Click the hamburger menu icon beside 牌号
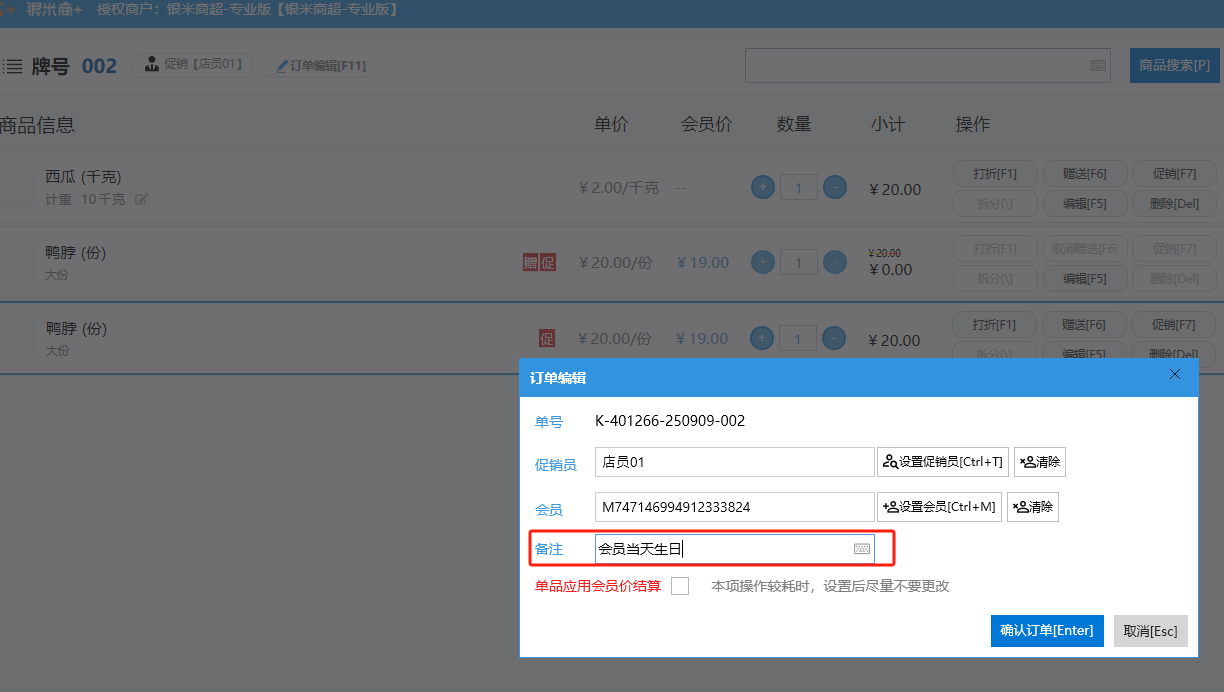Screen dimensions: 1224x692 coord(12,67)
